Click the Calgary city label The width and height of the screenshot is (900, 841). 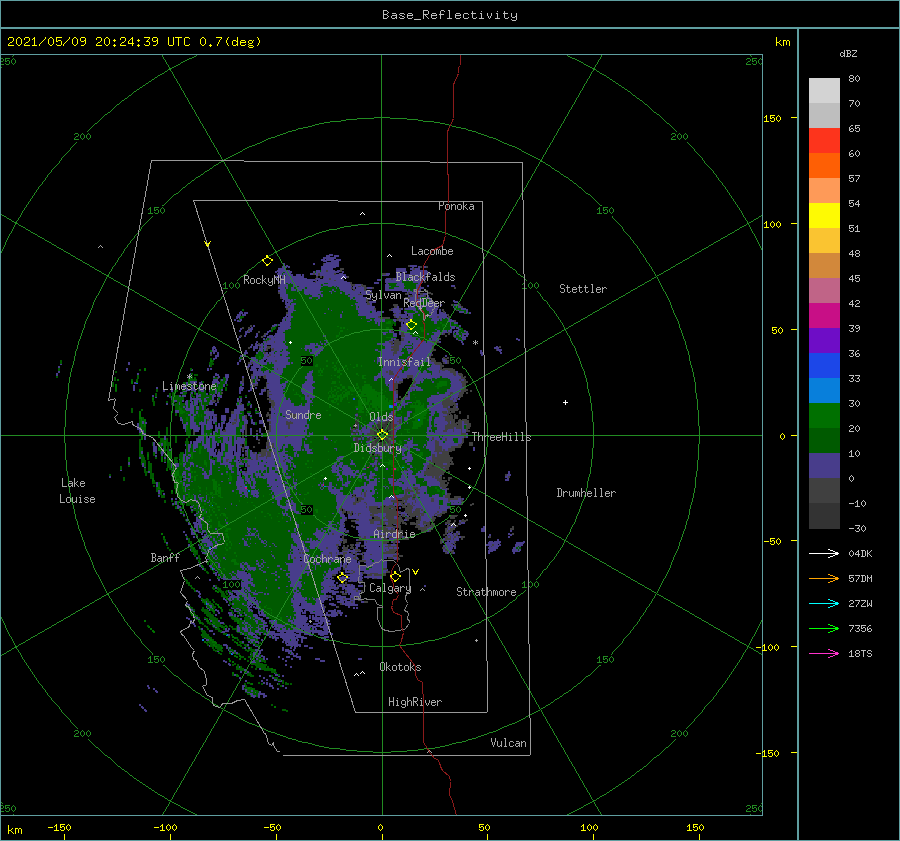(x=390, y=588)
